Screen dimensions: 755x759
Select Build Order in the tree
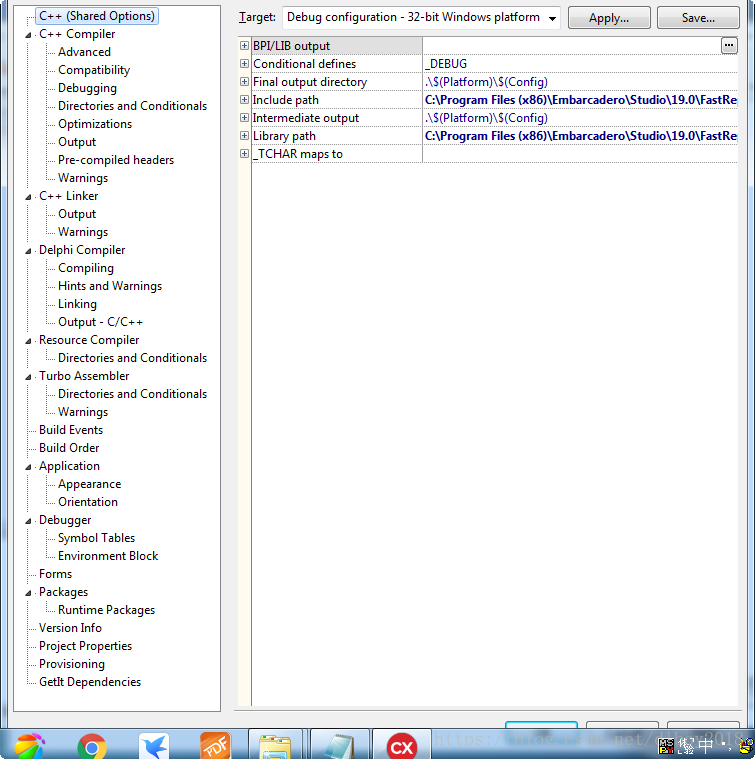[x=69, y=448]
